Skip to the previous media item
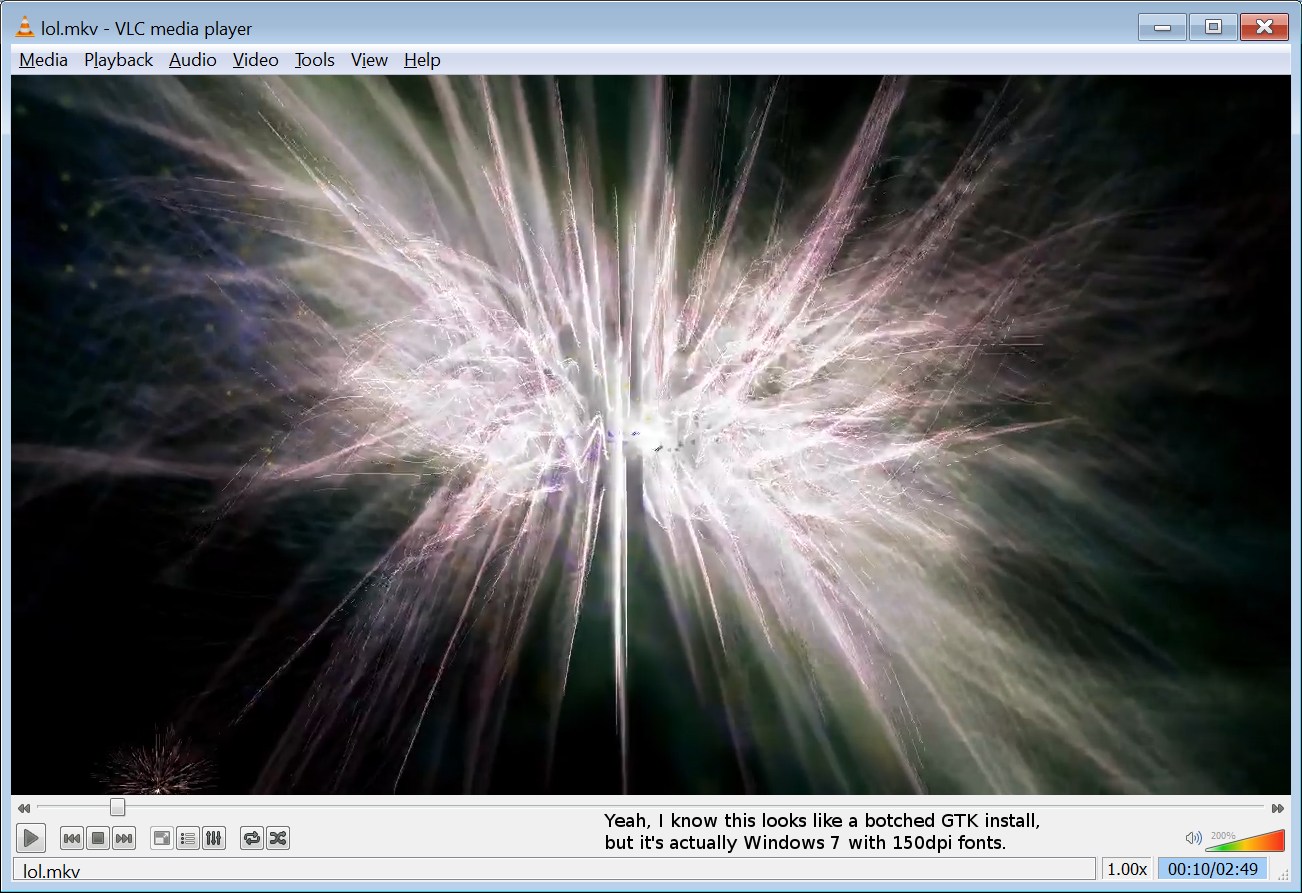 click(72, 838)
